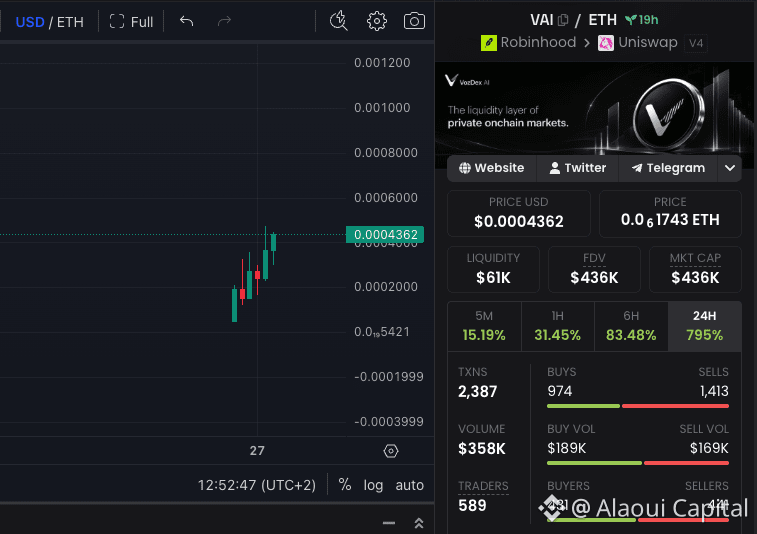Screen dimensions: 757x534
Task: Switch chart price to USD
Action: (30, 22)
